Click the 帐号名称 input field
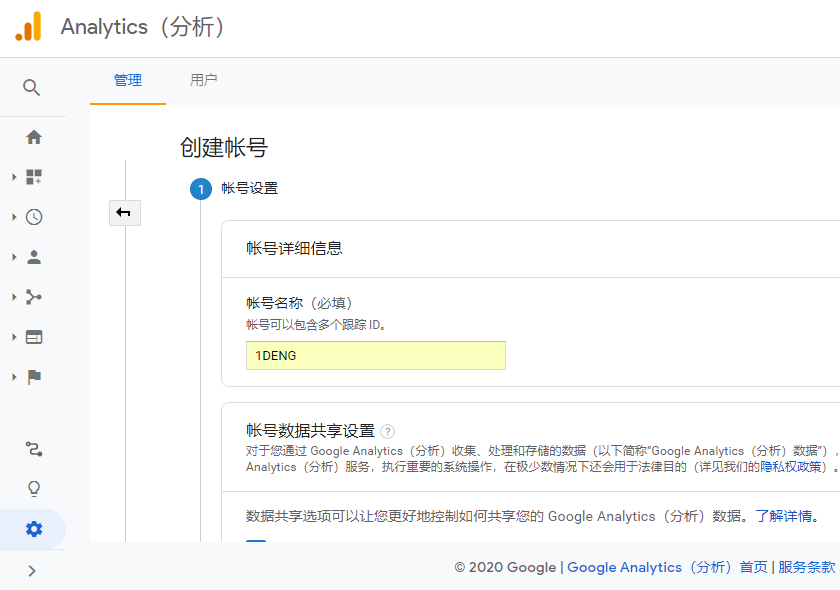Viewport: 840px width, 590px height. 375,355
